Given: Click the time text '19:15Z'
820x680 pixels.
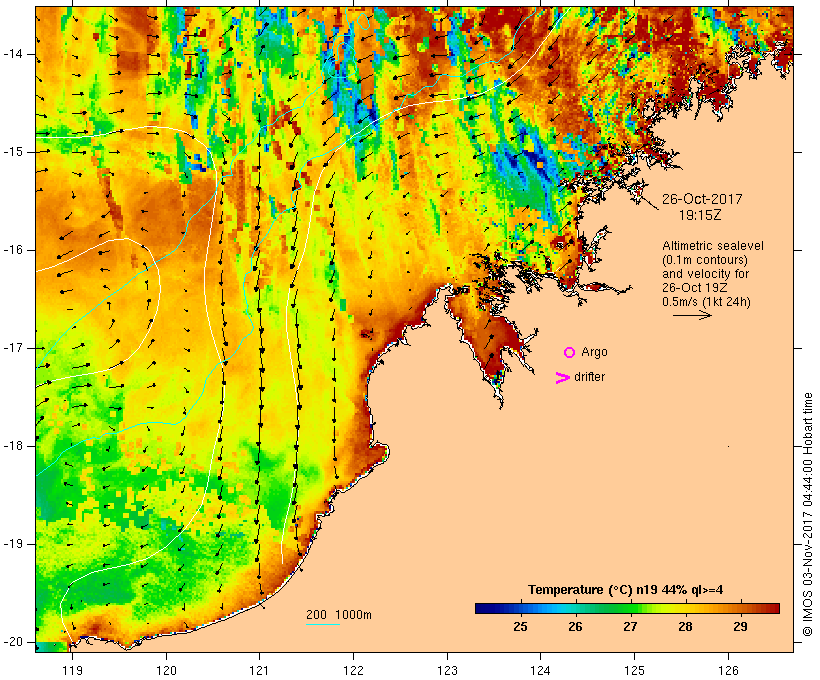Looking at the screenshot, I should (700, 215).
